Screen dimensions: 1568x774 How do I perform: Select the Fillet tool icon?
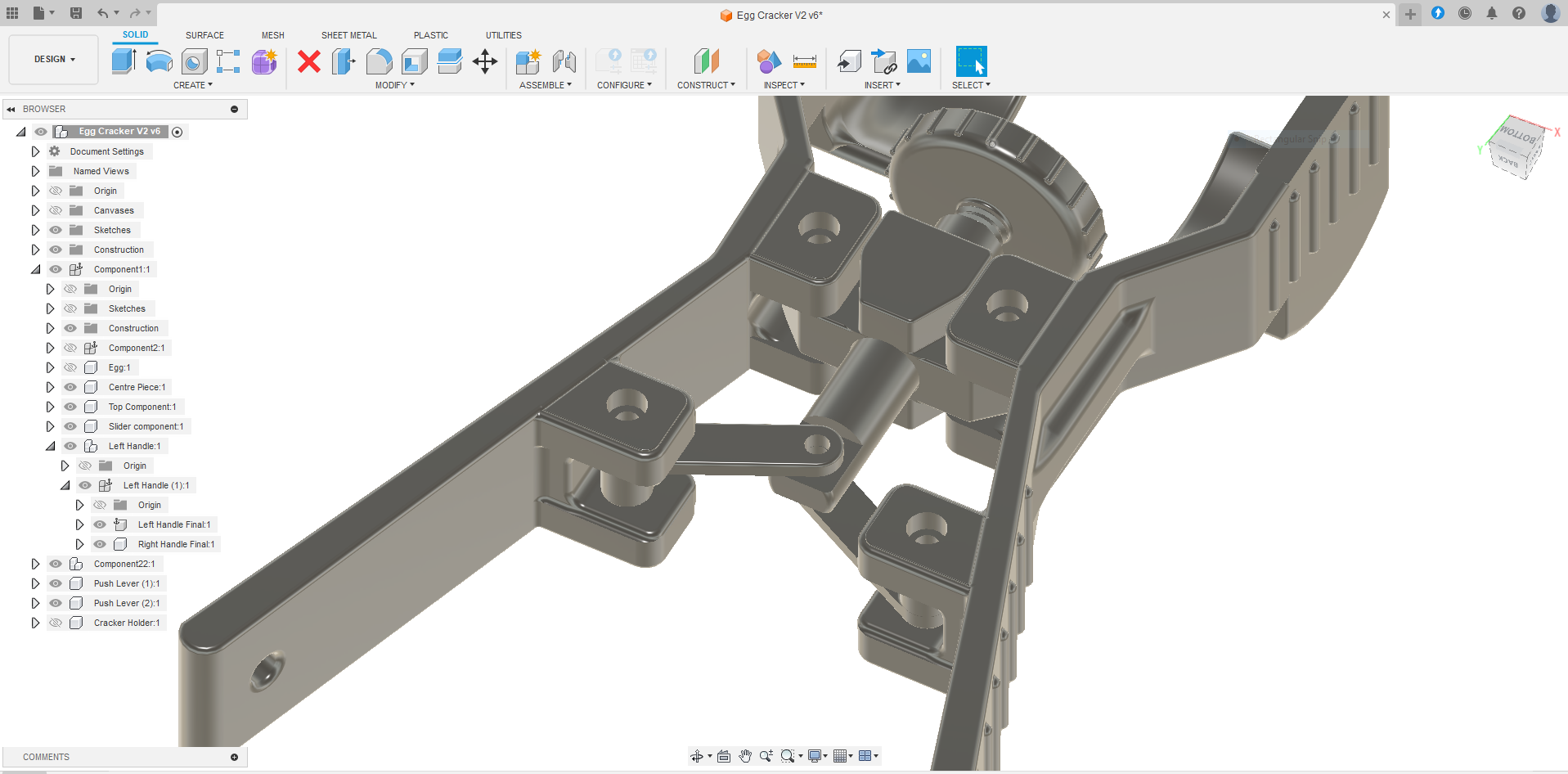[x=379, y=61]
